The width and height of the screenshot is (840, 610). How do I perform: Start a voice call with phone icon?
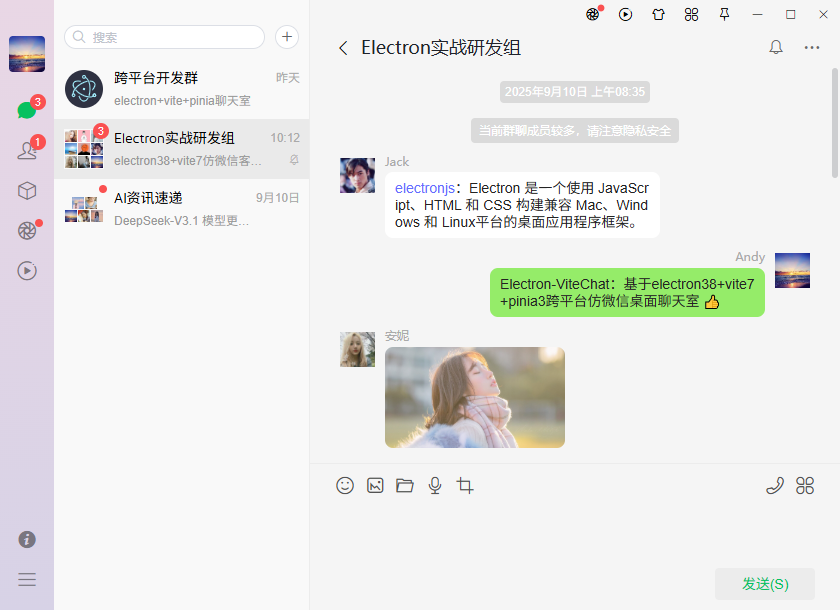click(x=775, y=485)
